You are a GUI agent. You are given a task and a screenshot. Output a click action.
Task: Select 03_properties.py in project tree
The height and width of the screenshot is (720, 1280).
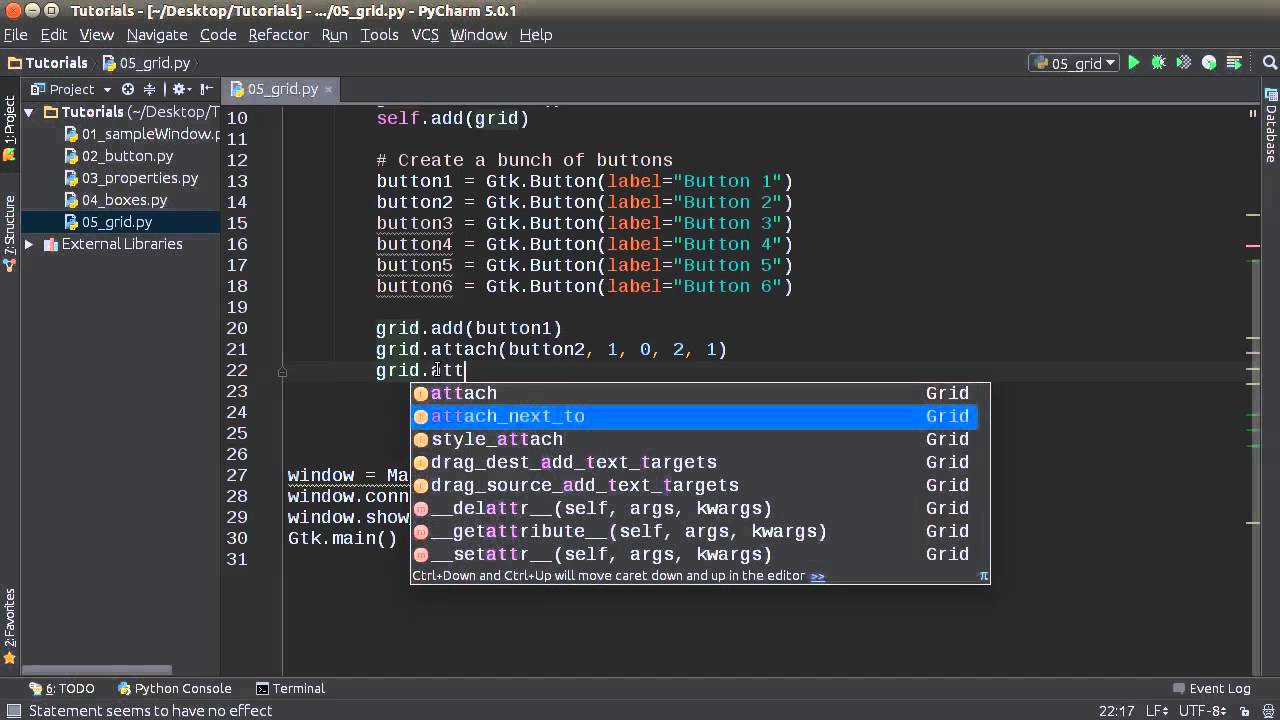(131, 178)
